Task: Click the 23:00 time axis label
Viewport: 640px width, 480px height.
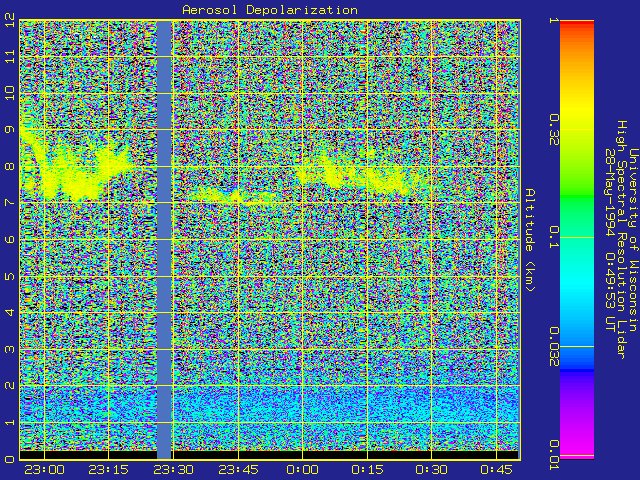Action: point(44,469)
